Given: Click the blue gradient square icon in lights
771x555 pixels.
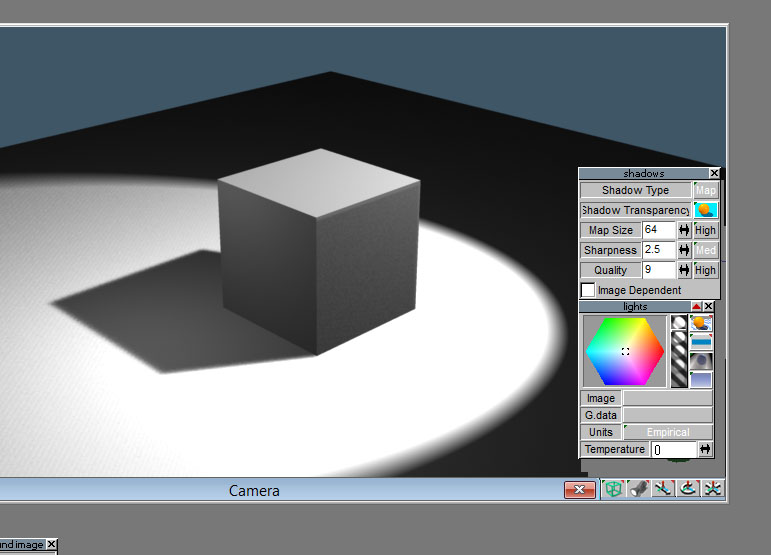Looking at the screenshot, I should click(x=701, y=380).
